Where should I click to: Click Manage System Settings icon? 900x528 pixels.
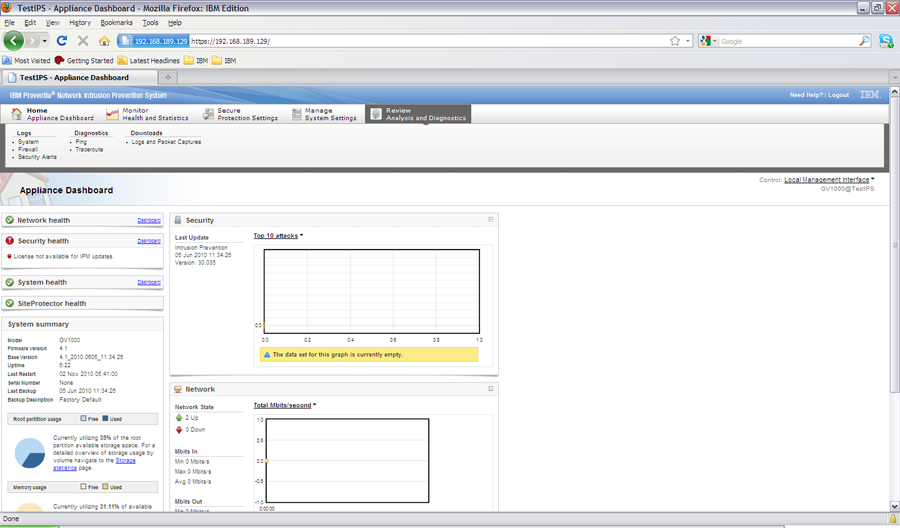point(296,114)
